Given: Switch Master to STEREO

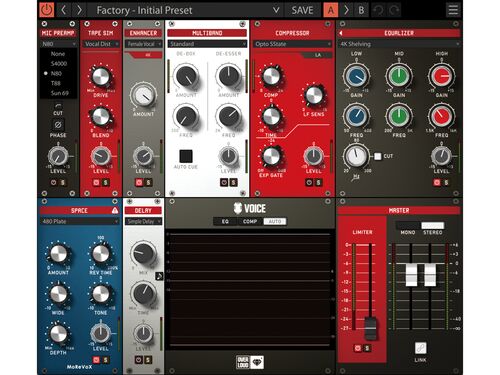Looking at the screenshot, I should (433, 226).
